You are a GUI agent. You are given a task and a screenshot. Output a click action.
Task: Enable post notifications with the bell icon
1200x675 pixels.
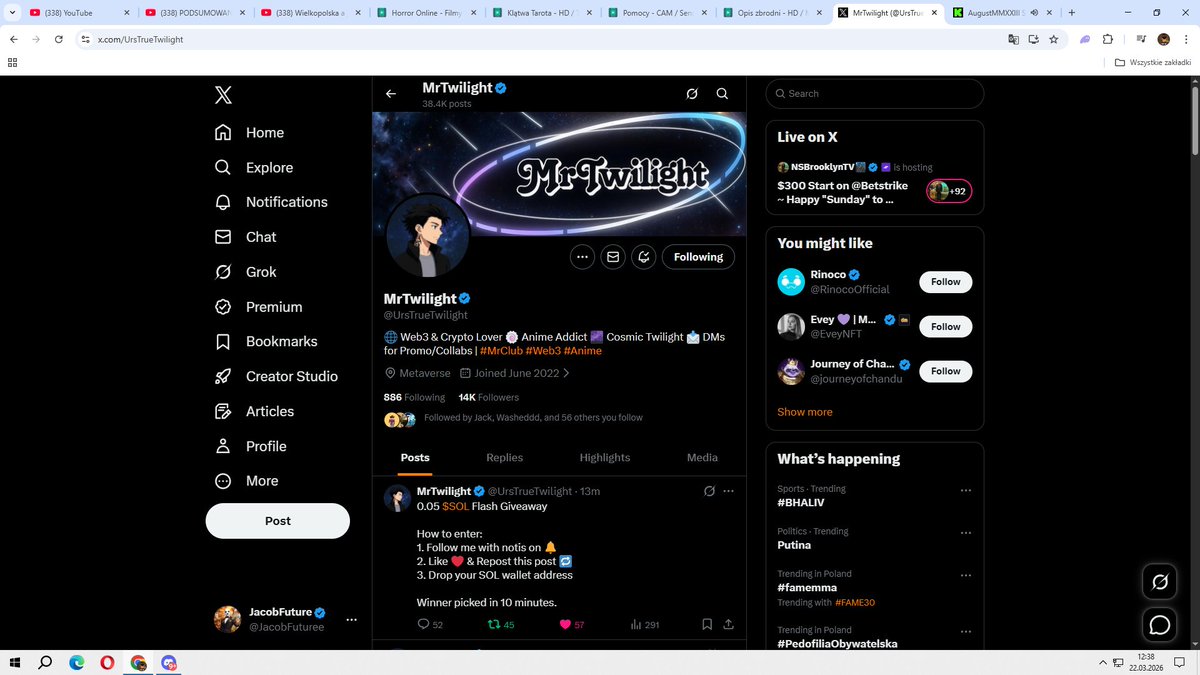643,257
